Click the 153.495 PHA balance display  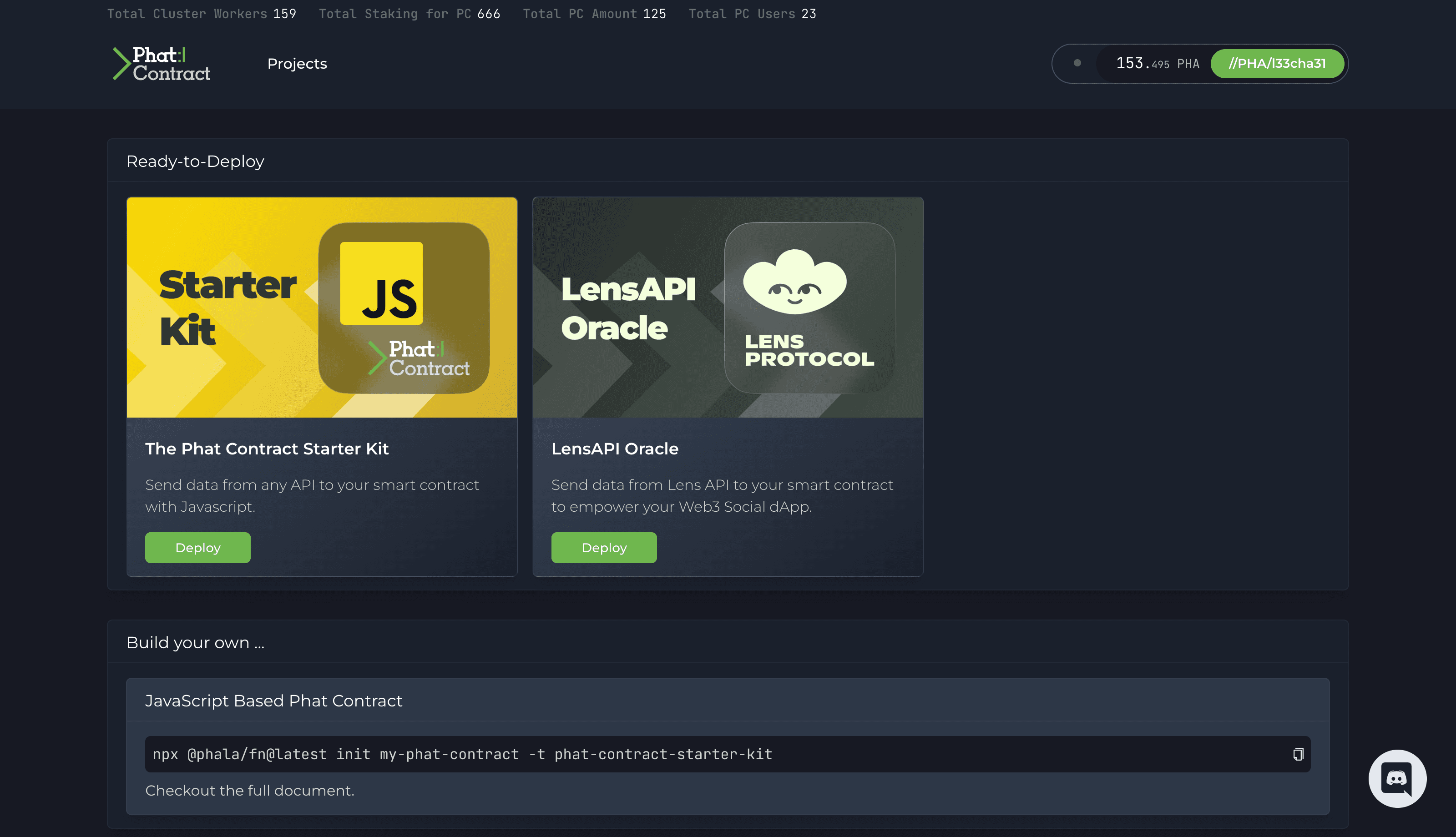(1157, 63)
